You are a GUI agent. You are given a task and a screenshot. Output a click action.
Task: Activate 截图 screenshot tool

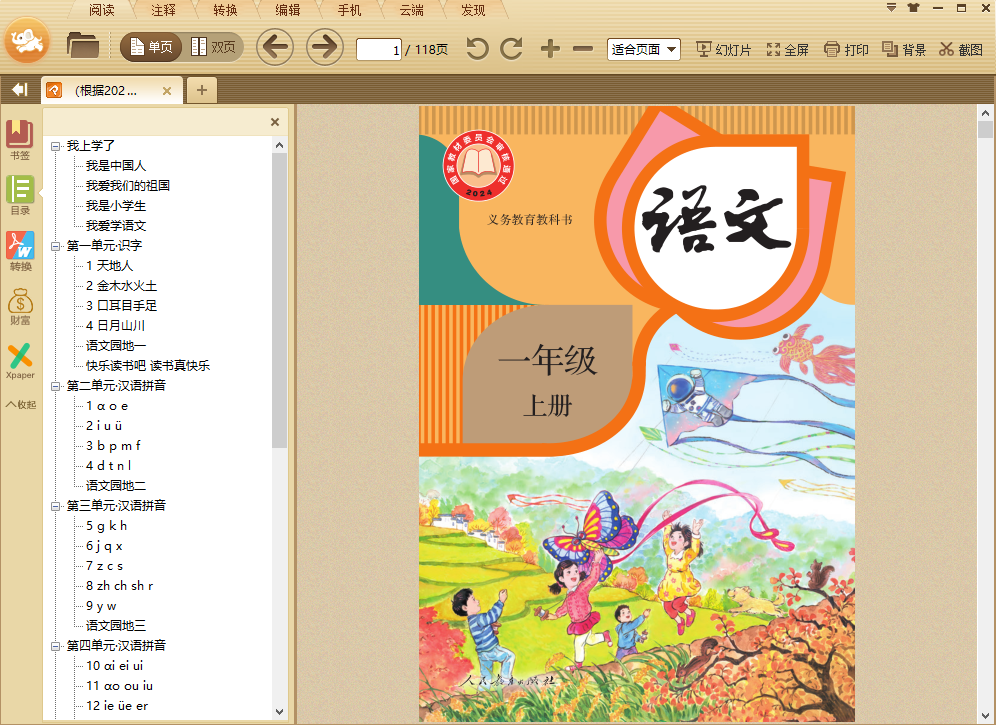tap(961, 50)
